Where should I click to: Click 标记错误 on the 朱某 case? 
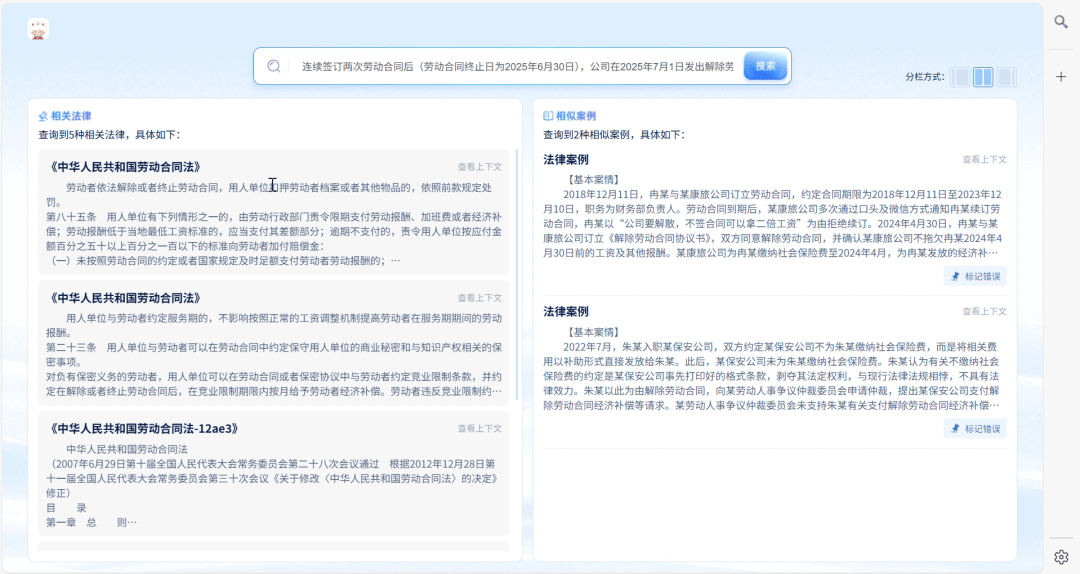tap(975, 429)
